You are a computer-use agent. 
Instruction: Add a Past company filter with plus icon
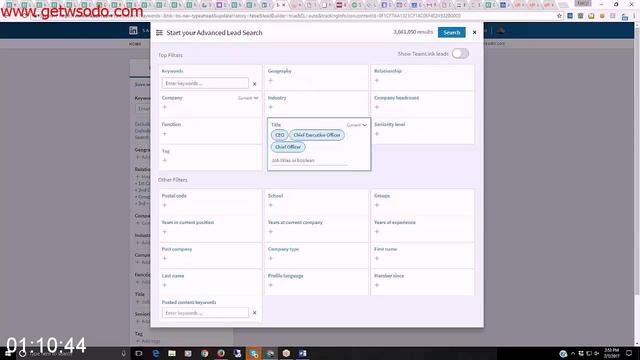pos(164,258)
